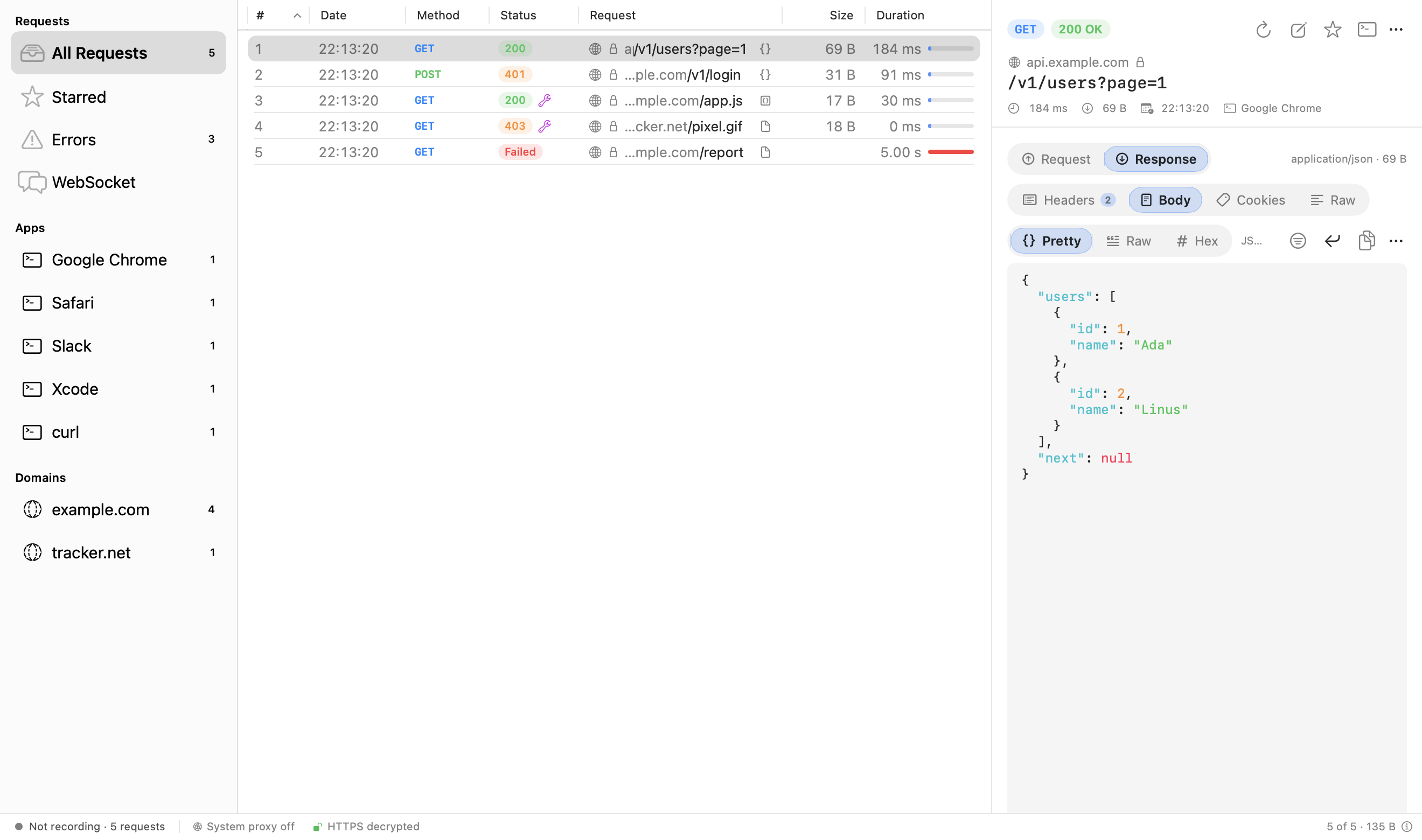Filter by Slack app
The width and height of the screenshot is (1422, 840).
(x=119, y=346)
